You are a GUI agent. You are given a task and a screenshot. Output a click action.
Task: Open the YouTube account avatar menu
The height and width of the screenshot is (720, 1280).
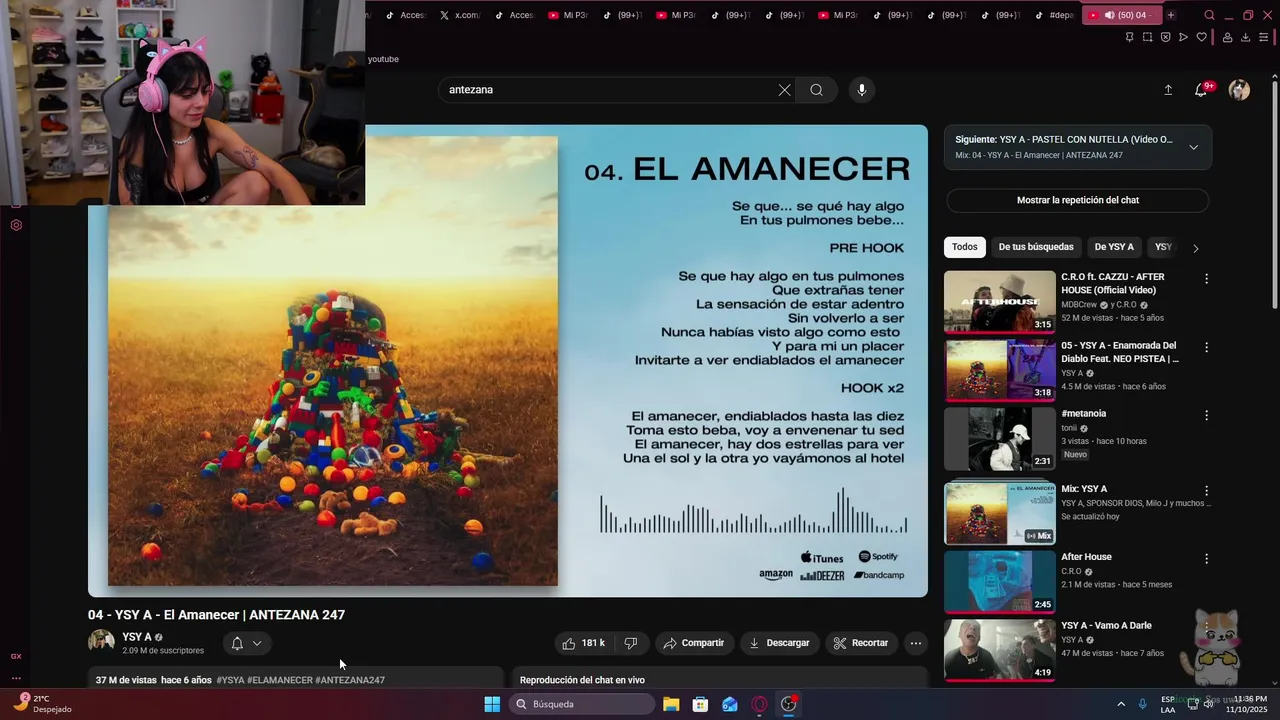(1239, 90)
